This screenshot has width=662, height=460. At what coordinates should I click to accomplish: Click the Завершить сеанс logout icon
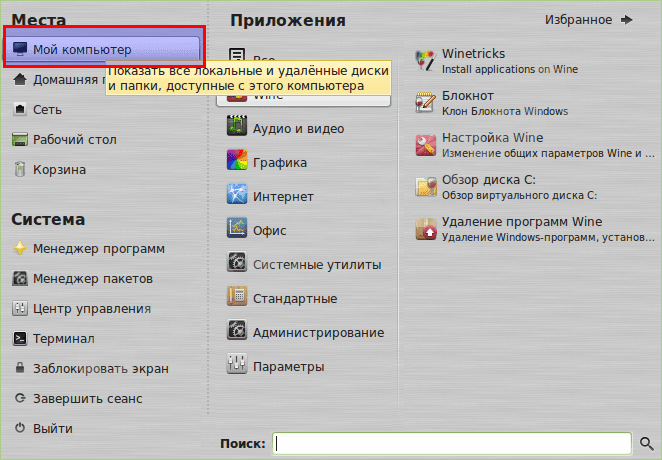20,398
